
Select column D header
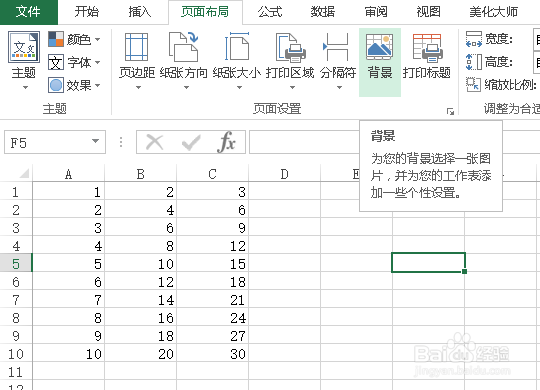pos(284,174)
